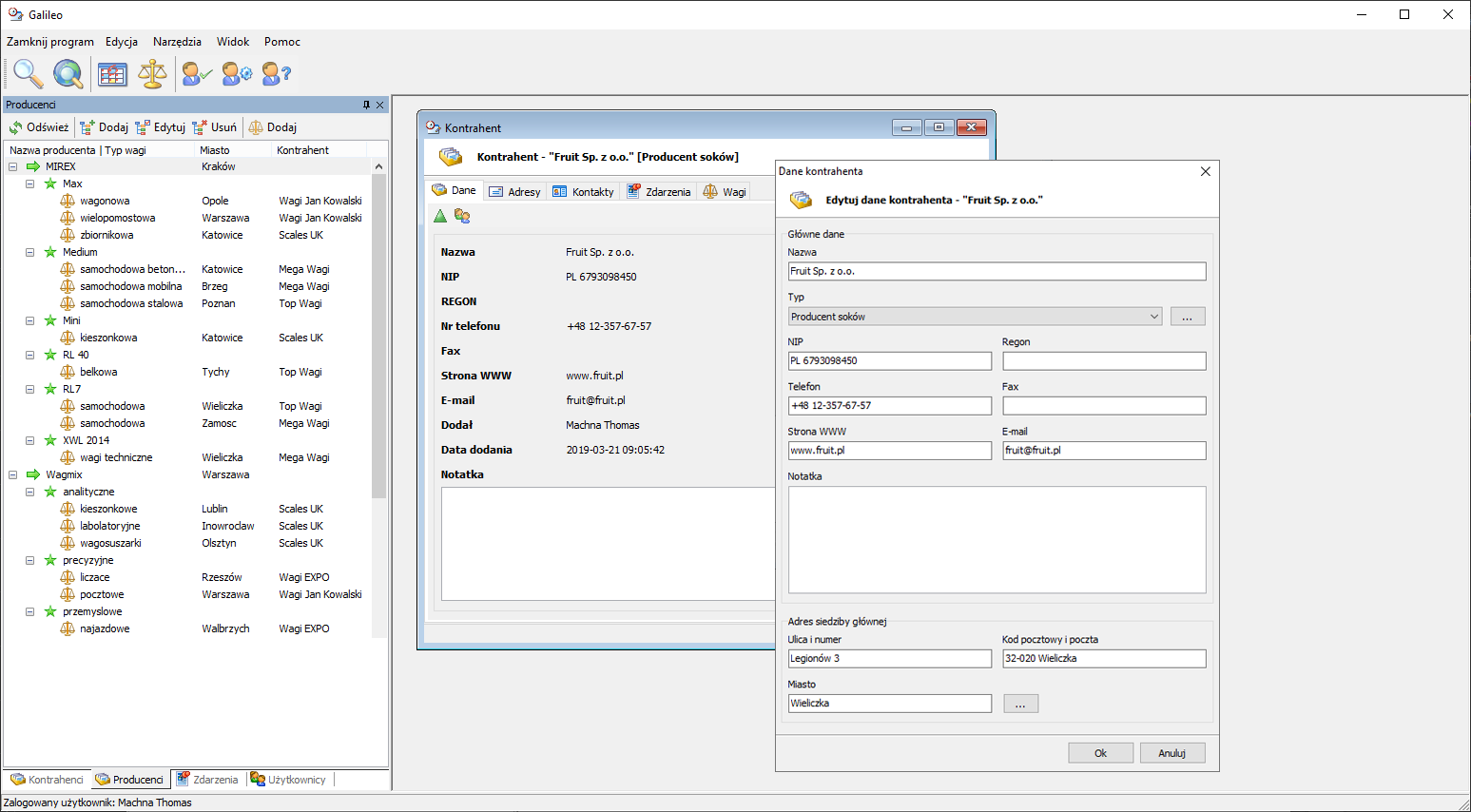This screenshot has height=812, width=1471.
Task: Switch to the Kontakty tab
Action: [x=584, y=191]
